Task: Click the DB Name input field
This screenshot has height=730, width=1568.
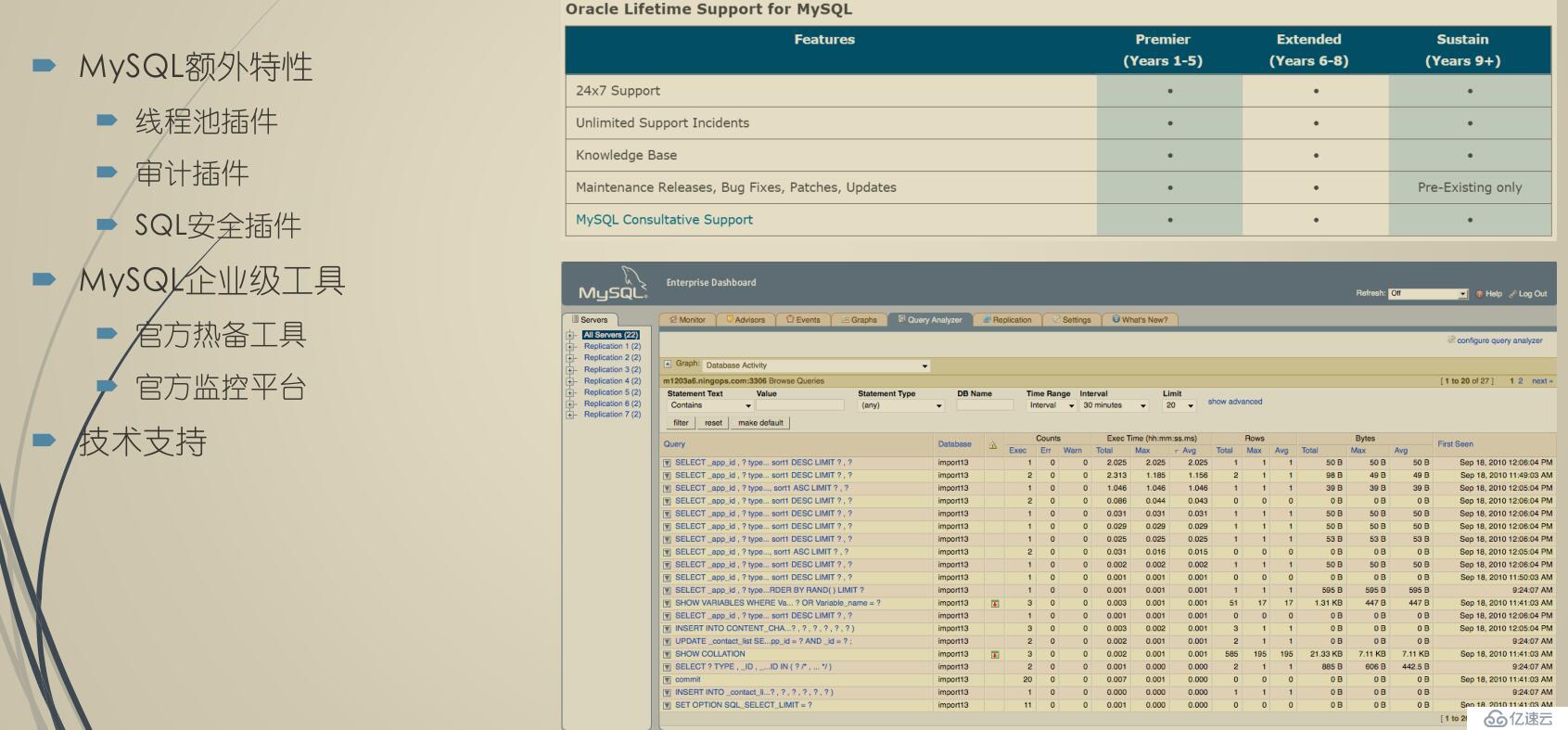Action: 985,405
